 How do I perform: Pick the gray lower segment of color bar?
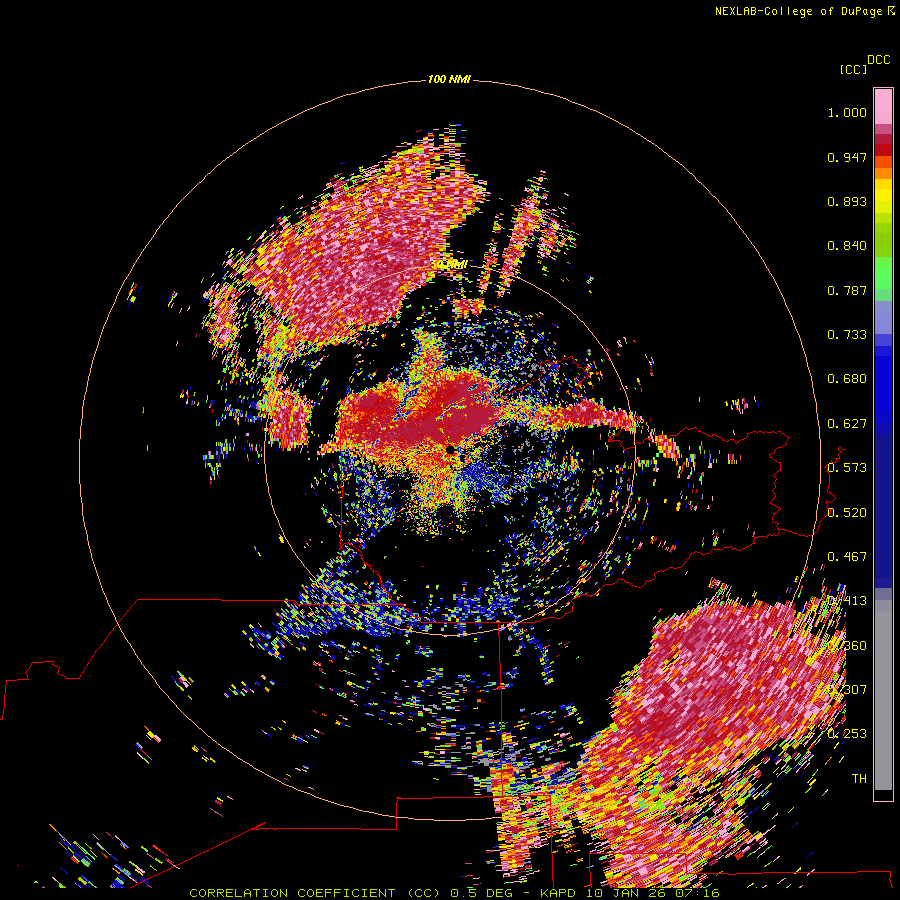coord(883,695)
